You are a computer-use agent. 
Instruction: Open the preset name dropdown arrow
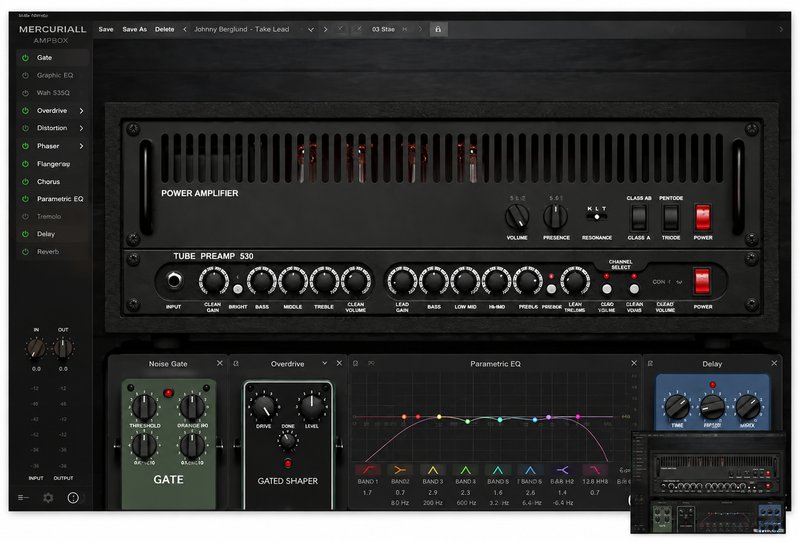pos(310,30)
